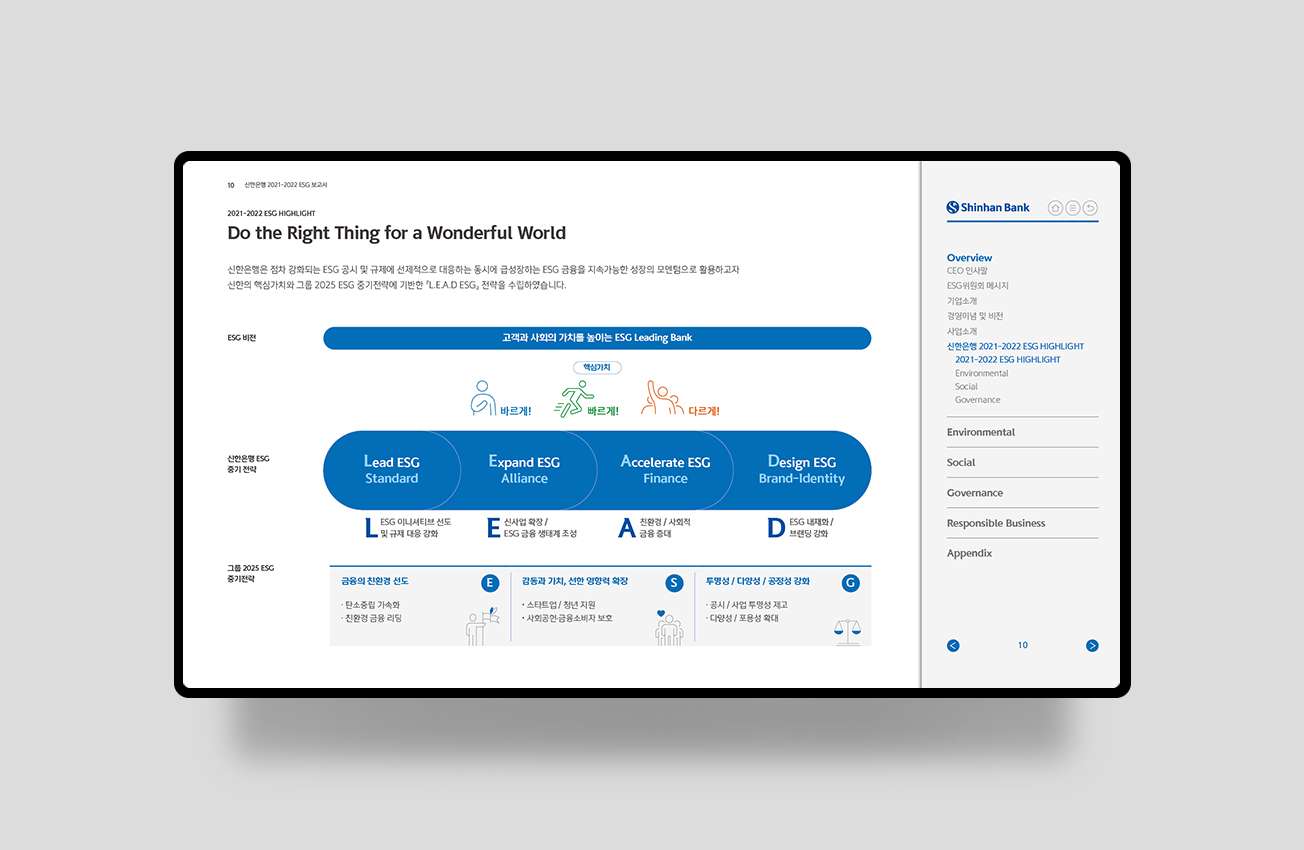The height and width of the screenshot is (850, 1304).
Task: Open the Overview section
Action: pos(969,258)
